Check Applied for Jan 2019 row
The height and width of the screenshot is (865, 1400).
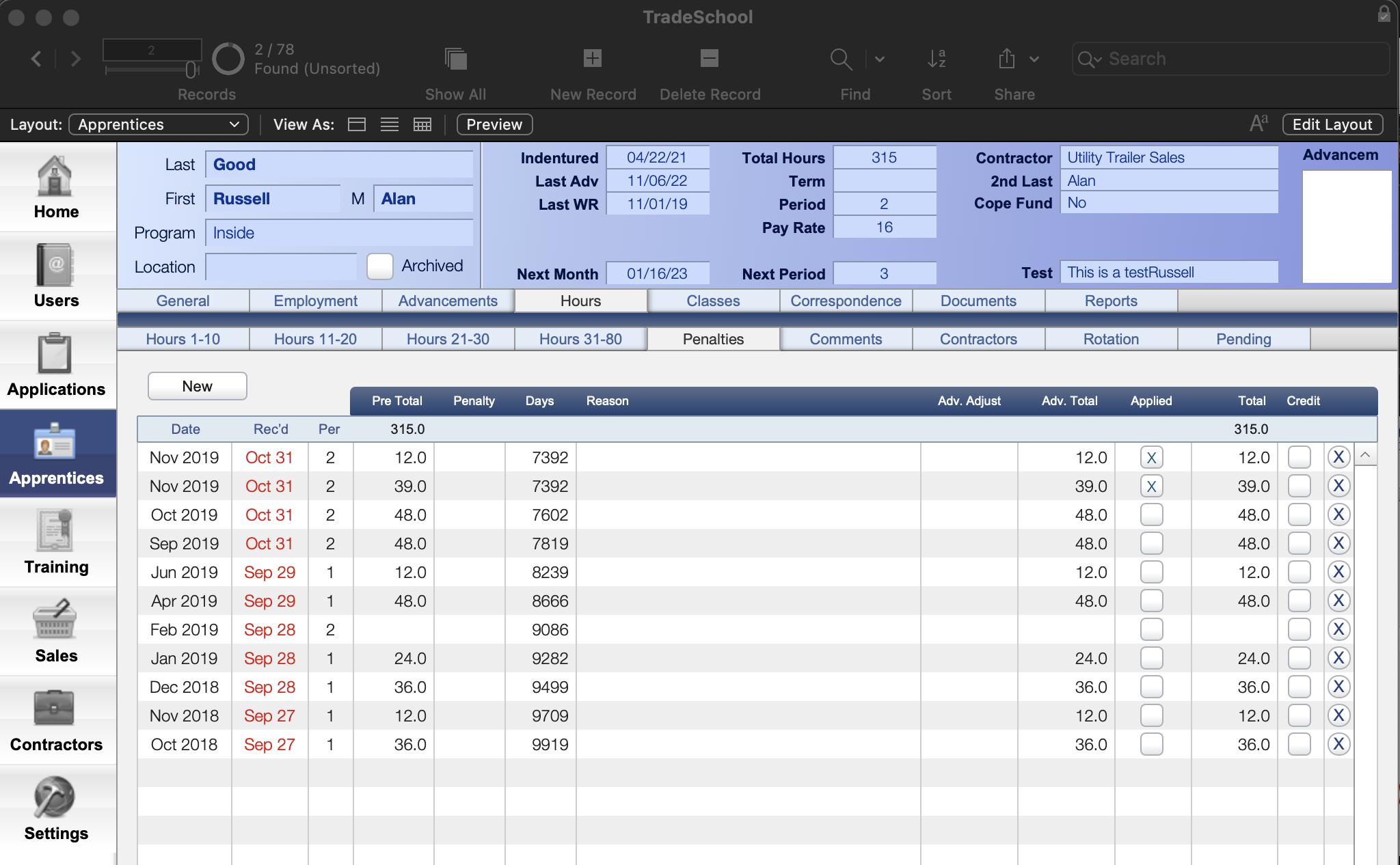point(1152,659)
